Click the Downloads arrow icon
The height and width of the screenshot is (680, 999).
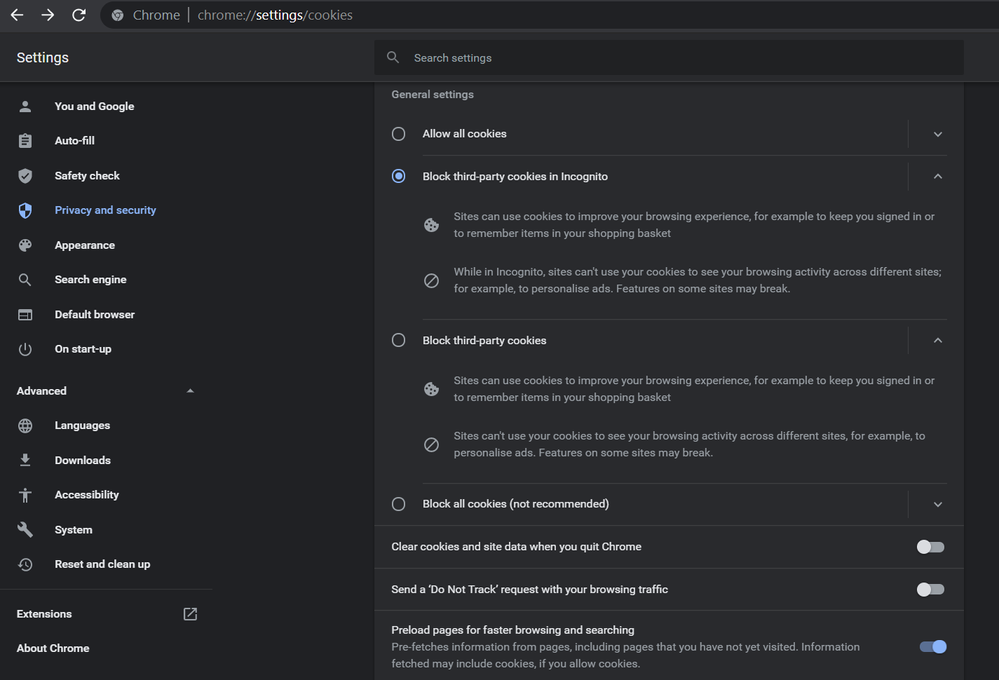click(x=26, y=460)
